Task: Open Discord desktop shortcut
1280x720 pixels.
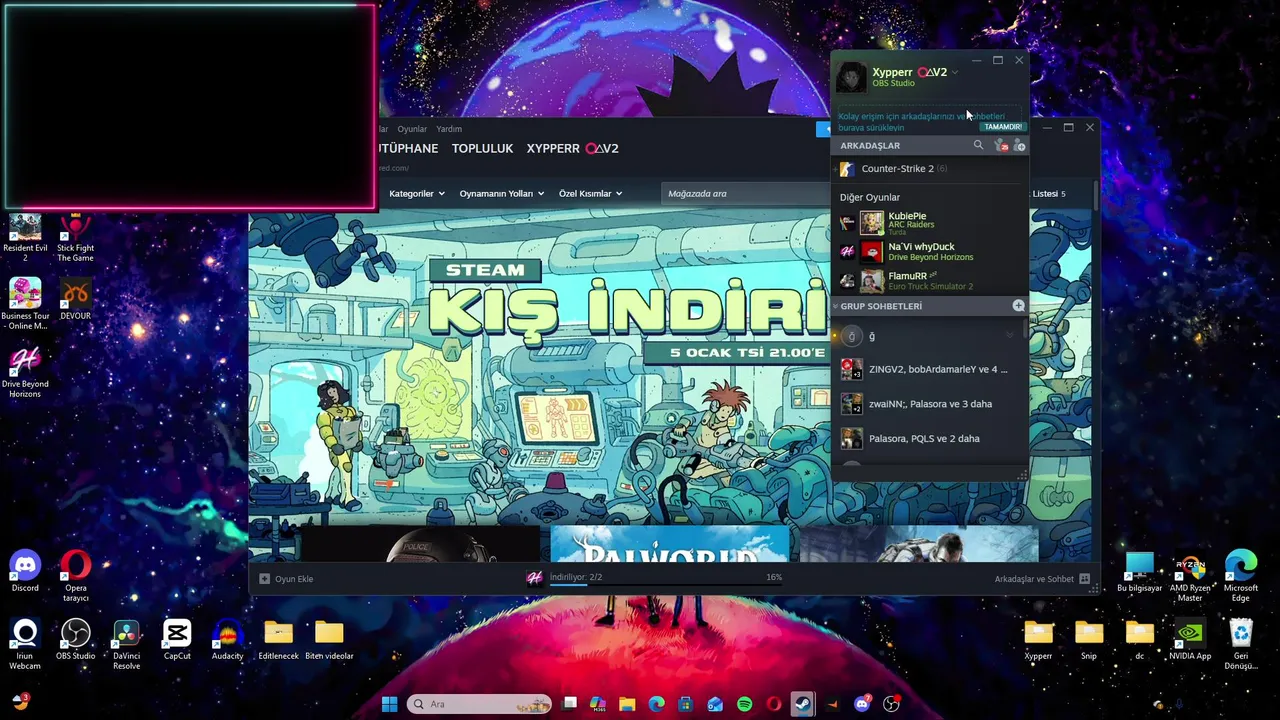Action: point(25,571)
